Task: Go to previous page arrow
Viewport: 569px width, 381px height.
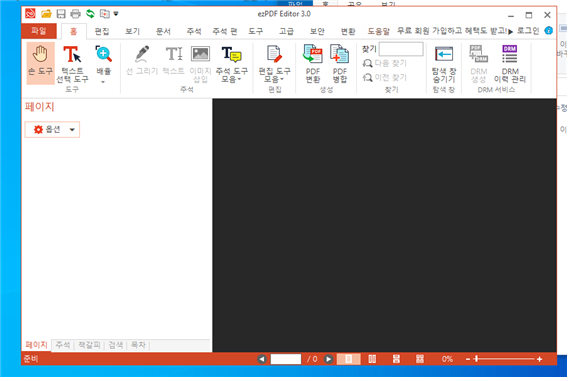Action: (x=262, y=359)
